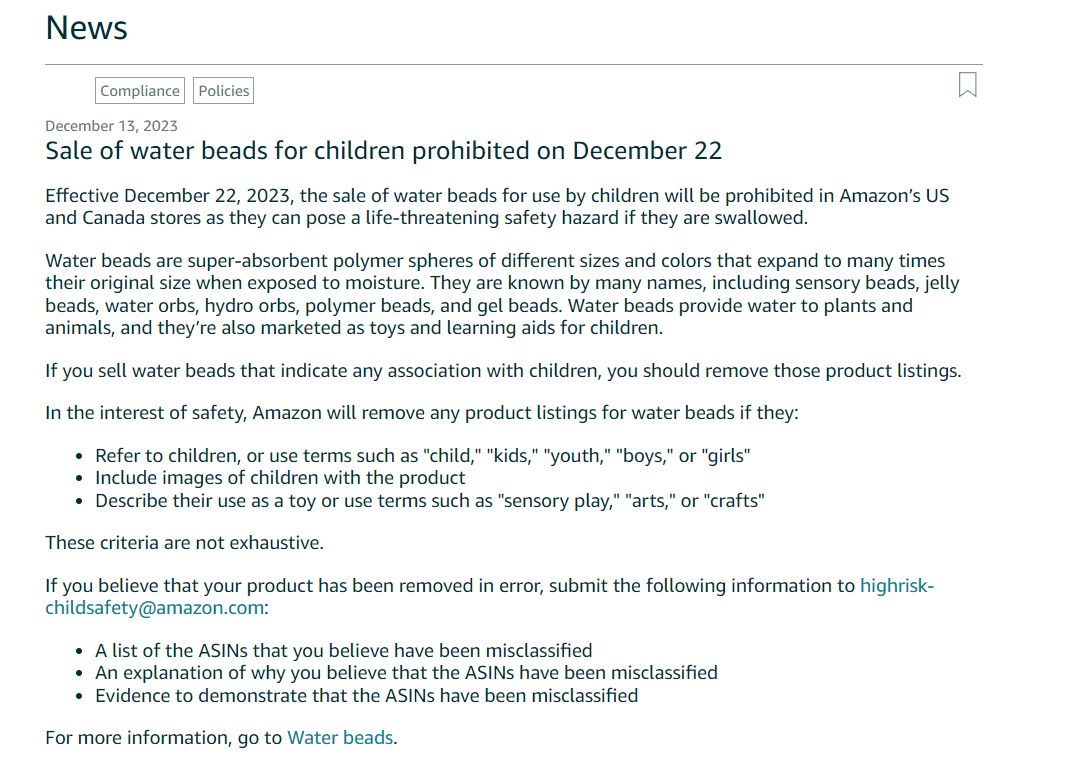Open the Compliance tag
Image resolution: width=1084 pixels, height=759 pixels.
click(140, 91)
